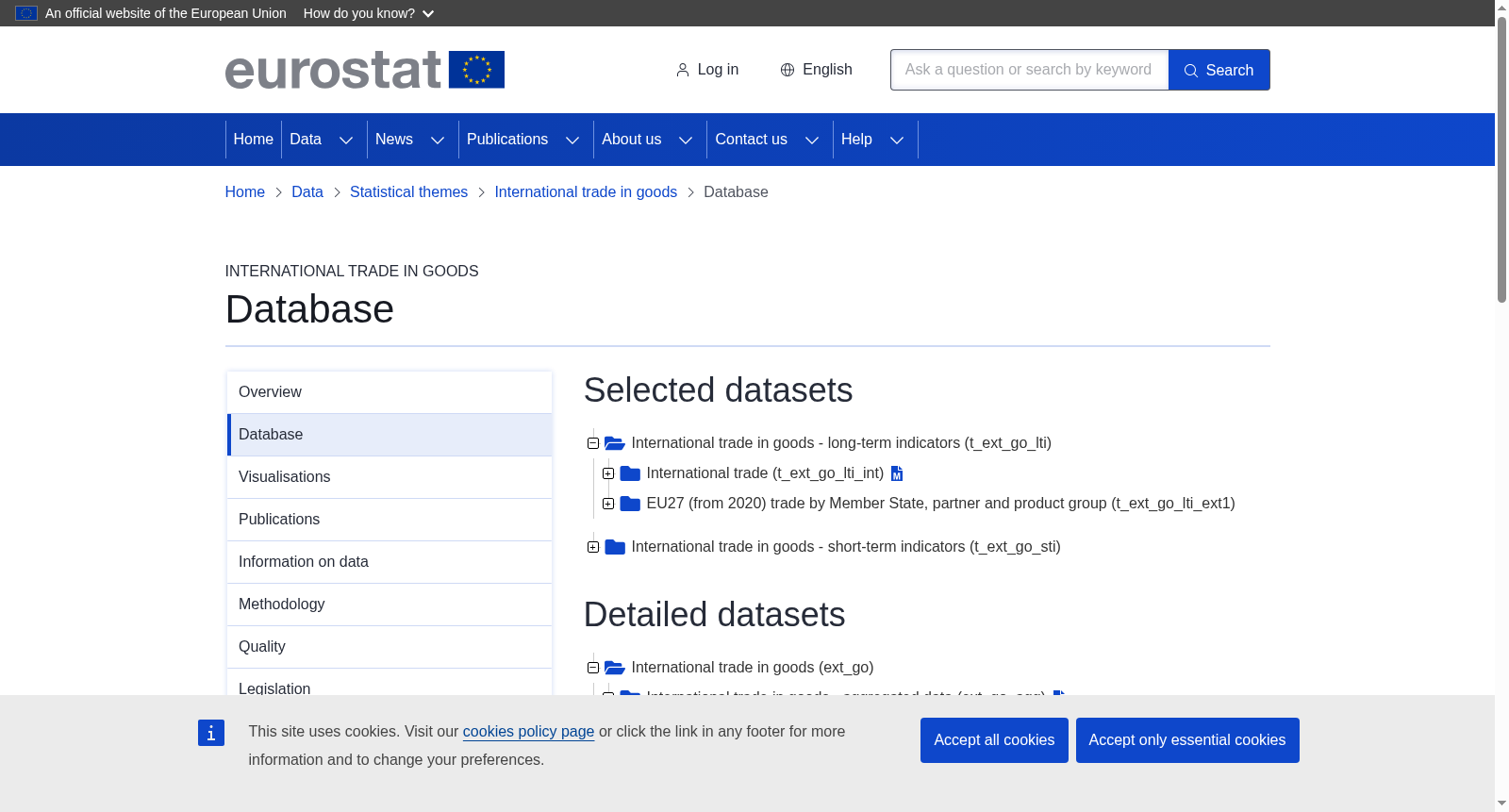Open the Help menu chevron
The height and width of the screenshot is (812, 1509).
coord(897,140)
